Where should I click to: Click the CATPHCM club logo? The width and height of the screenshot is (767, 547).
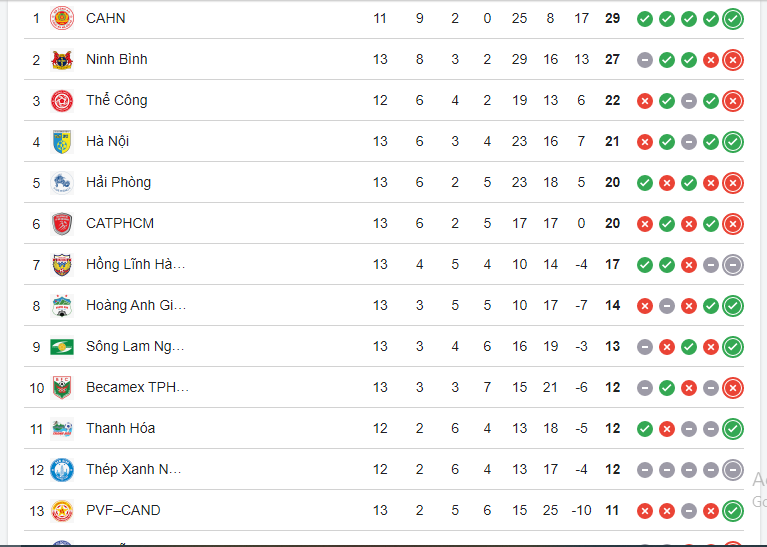(x=62, y=223)
